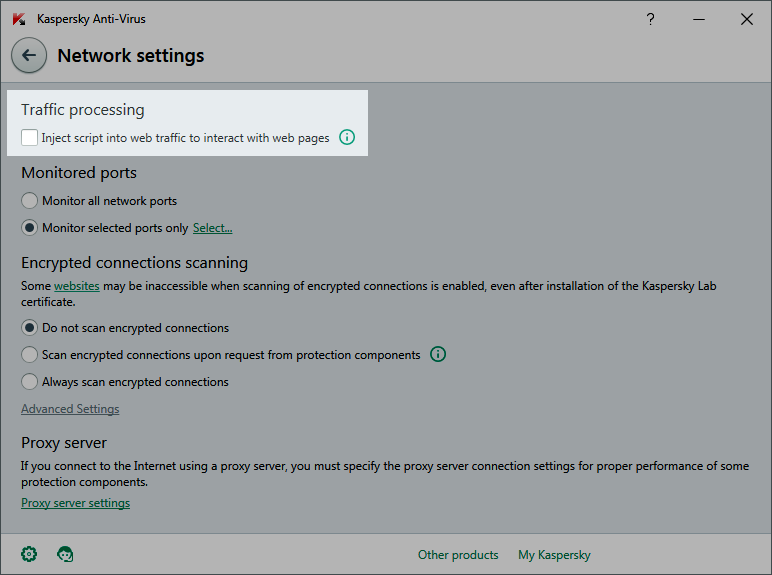Click the Kaspersky logo in title bar
Viewport: 772px width, 575px height.
pyautogui.click(x=19, y=19)
